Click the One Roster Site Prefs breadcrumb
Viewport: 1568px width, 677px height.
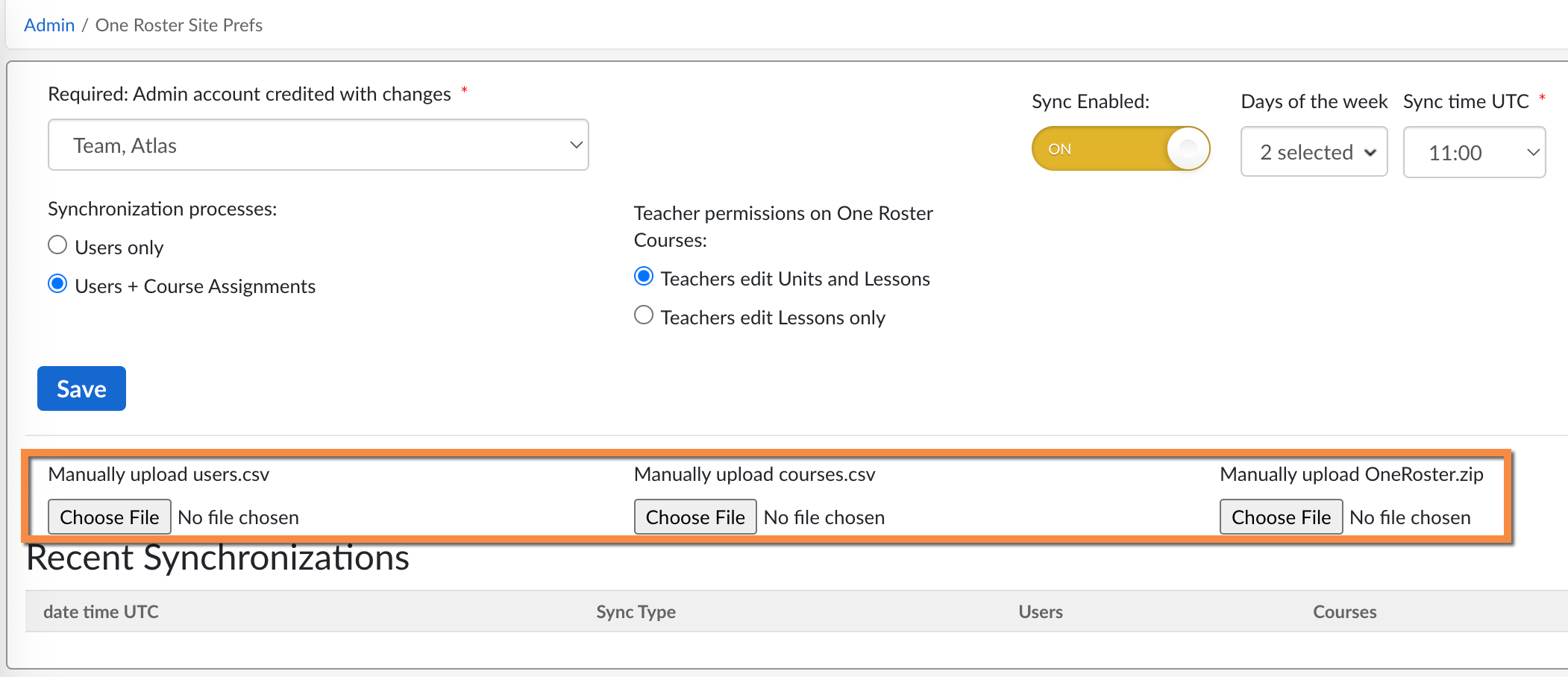coord(179,25)
